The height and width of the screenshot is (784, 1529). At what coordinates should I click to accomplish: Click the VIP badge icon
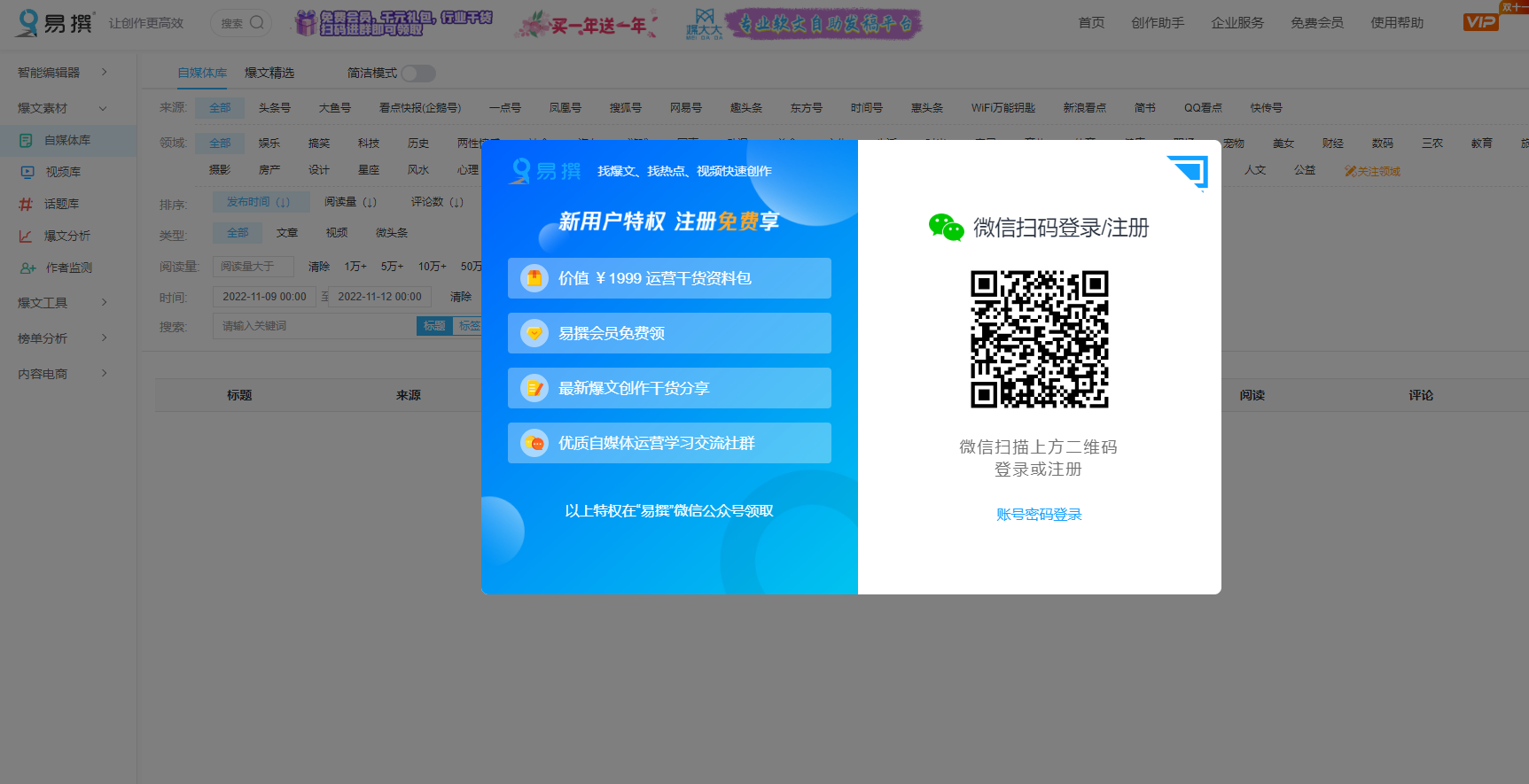coord(1480,22)
